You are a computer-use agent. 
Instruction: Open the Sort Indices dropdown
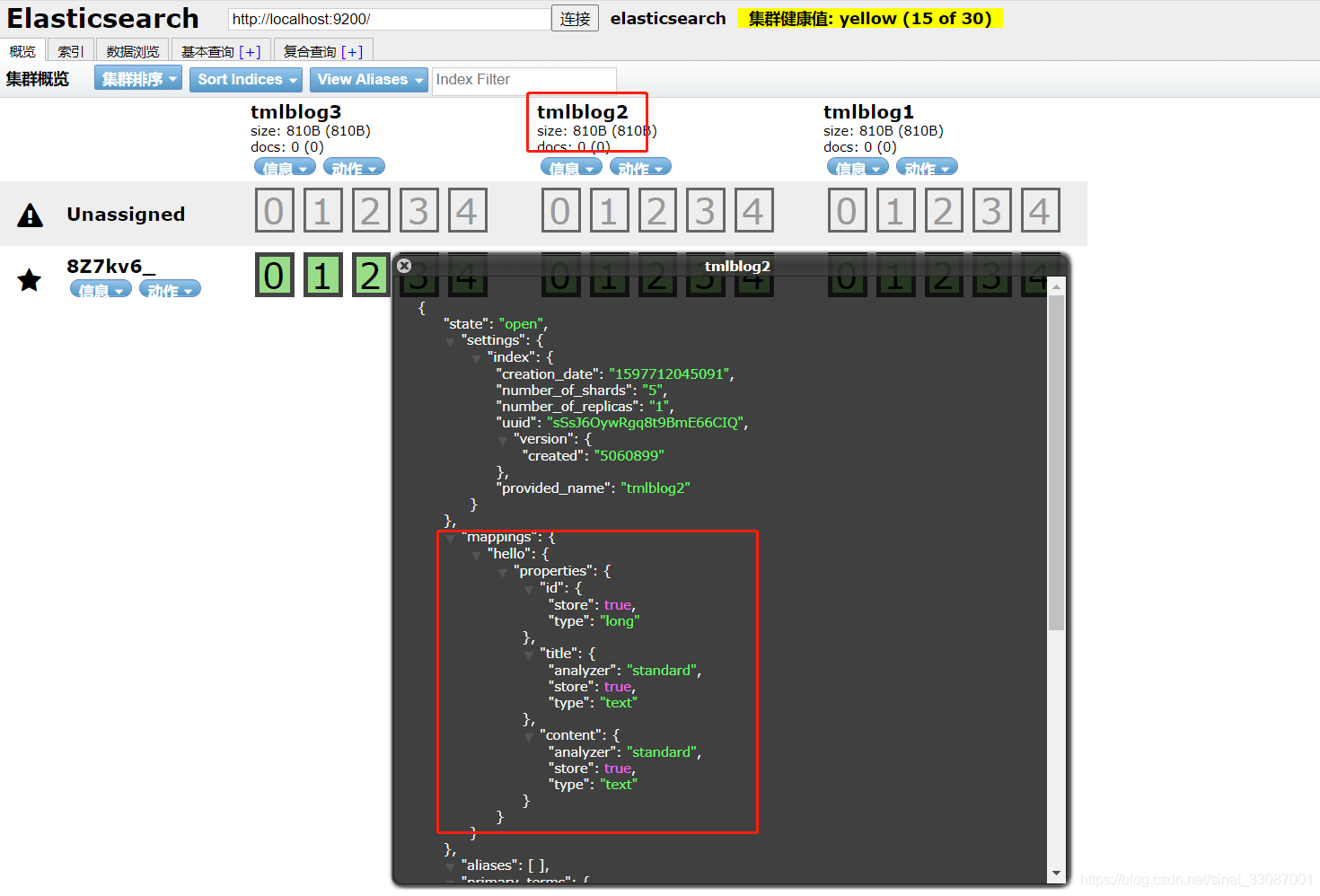(x=246, y=79)
